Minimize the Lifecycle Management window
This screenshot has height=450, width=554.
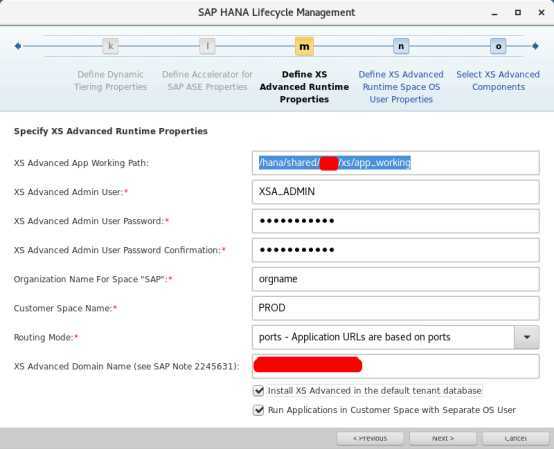(x=495, y=13)
